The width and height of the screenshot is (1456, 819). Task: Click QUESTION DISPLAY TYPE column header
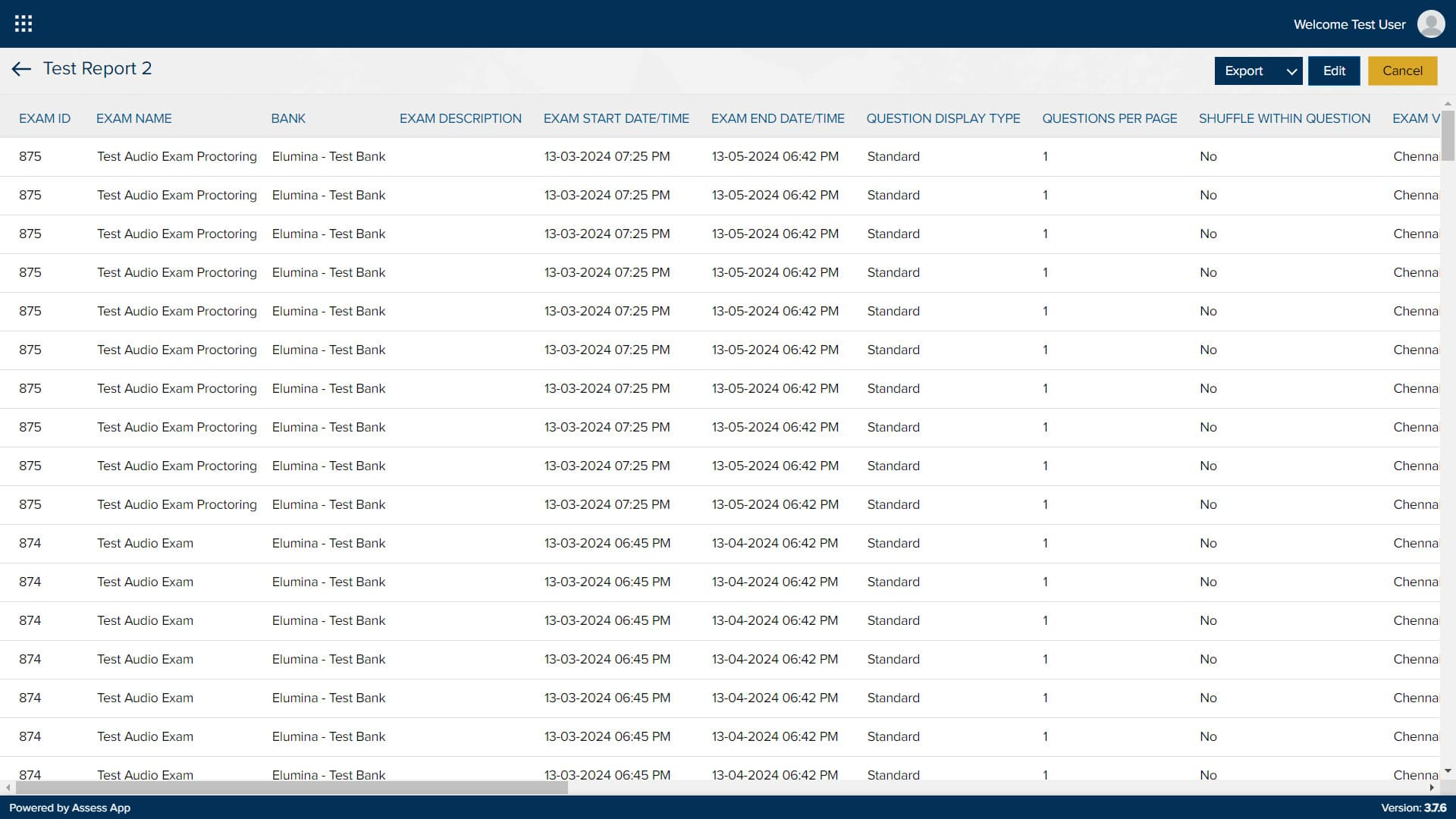click(943, 118)
